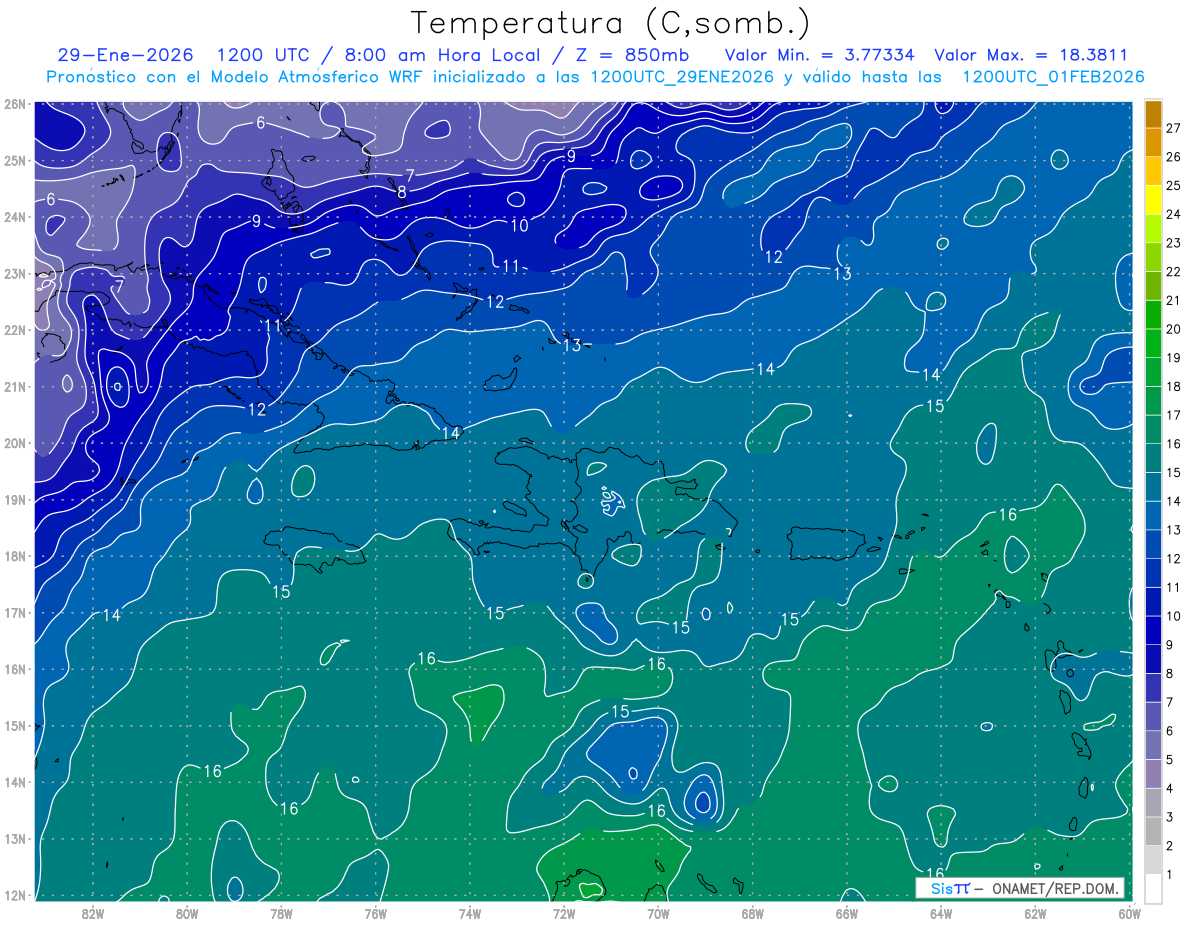
Task: Click the '74W' longitude axis label
Action: tap(470, 913)
